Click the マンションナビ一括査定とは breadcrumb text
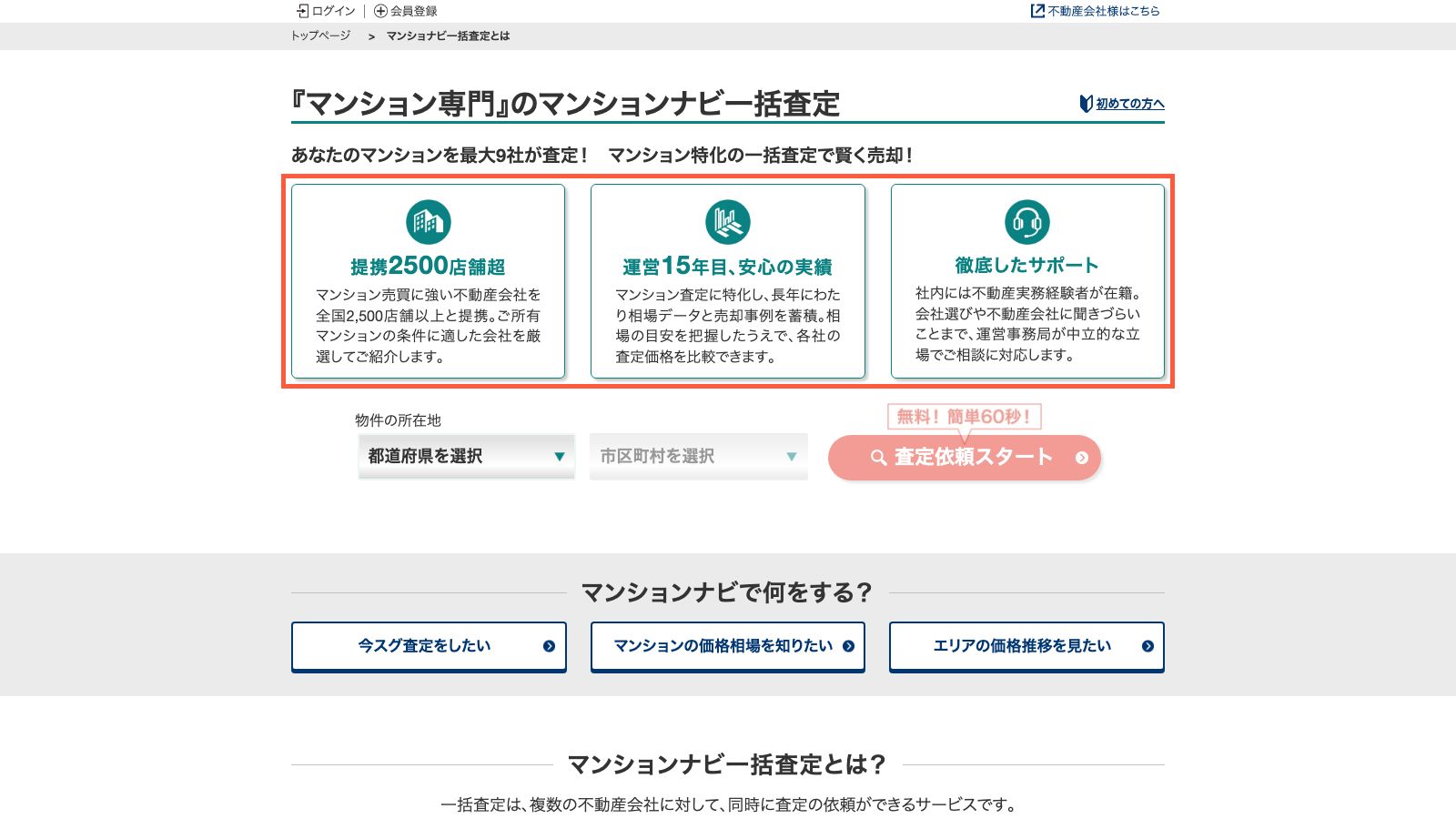The image size is (1456, 819). (448, 35)
